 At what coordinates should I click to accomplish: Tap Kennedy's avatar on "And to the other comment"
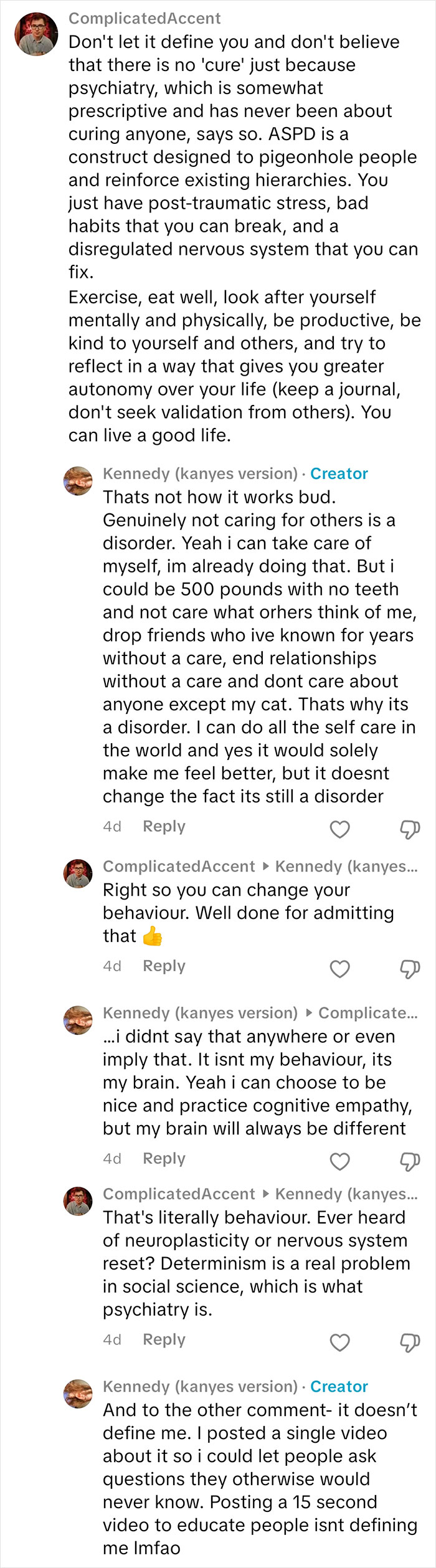click(78, 1394)
